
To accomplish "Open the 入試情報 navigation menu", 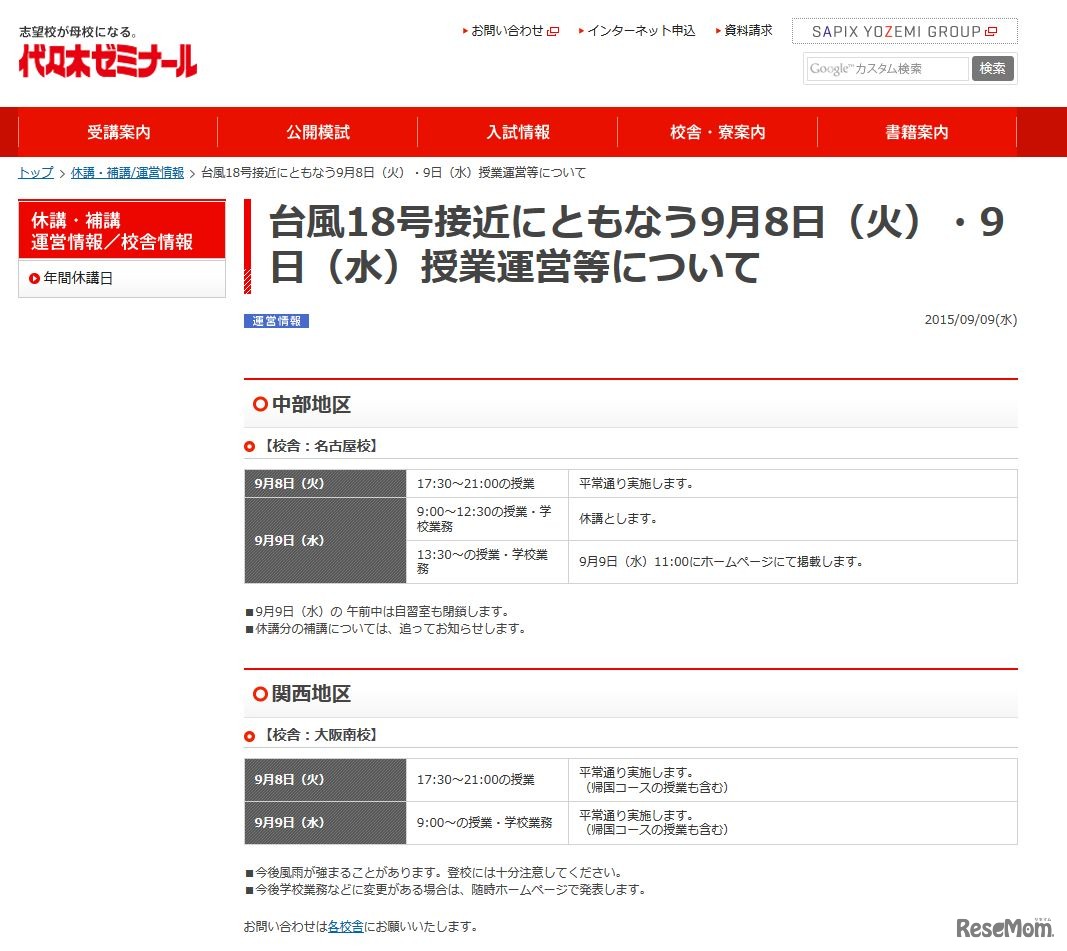I will 517,131.
